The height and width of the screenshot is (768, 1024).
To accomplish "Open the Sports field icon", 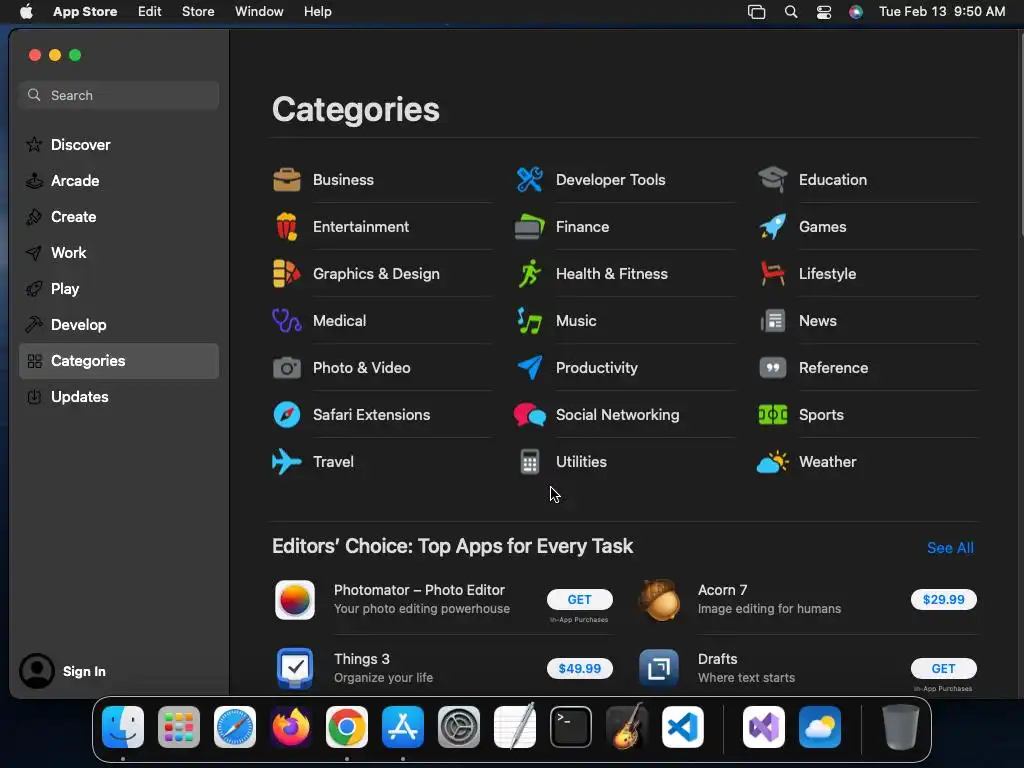I will pyautogui.click(x=773, y=415).
